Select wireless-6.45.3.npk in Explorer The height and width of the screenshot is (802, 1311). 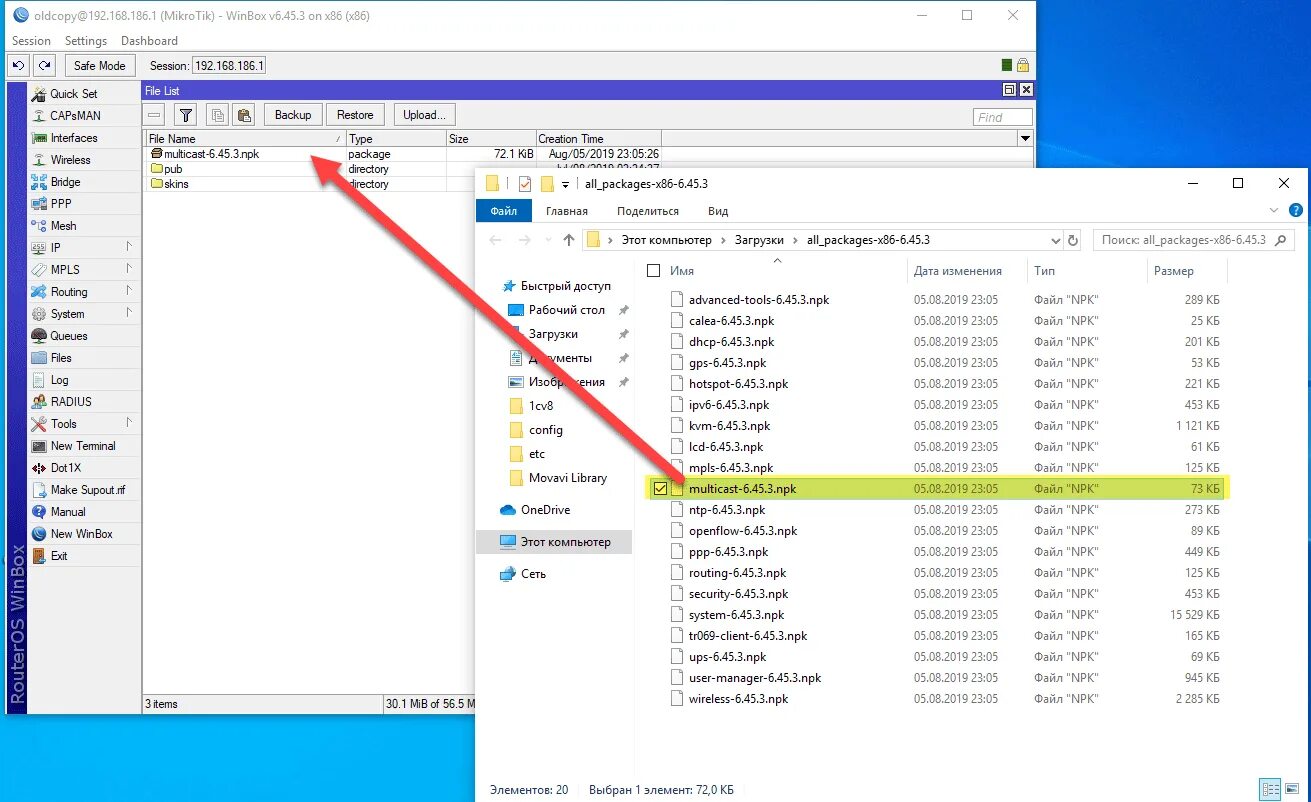point(738,699)
